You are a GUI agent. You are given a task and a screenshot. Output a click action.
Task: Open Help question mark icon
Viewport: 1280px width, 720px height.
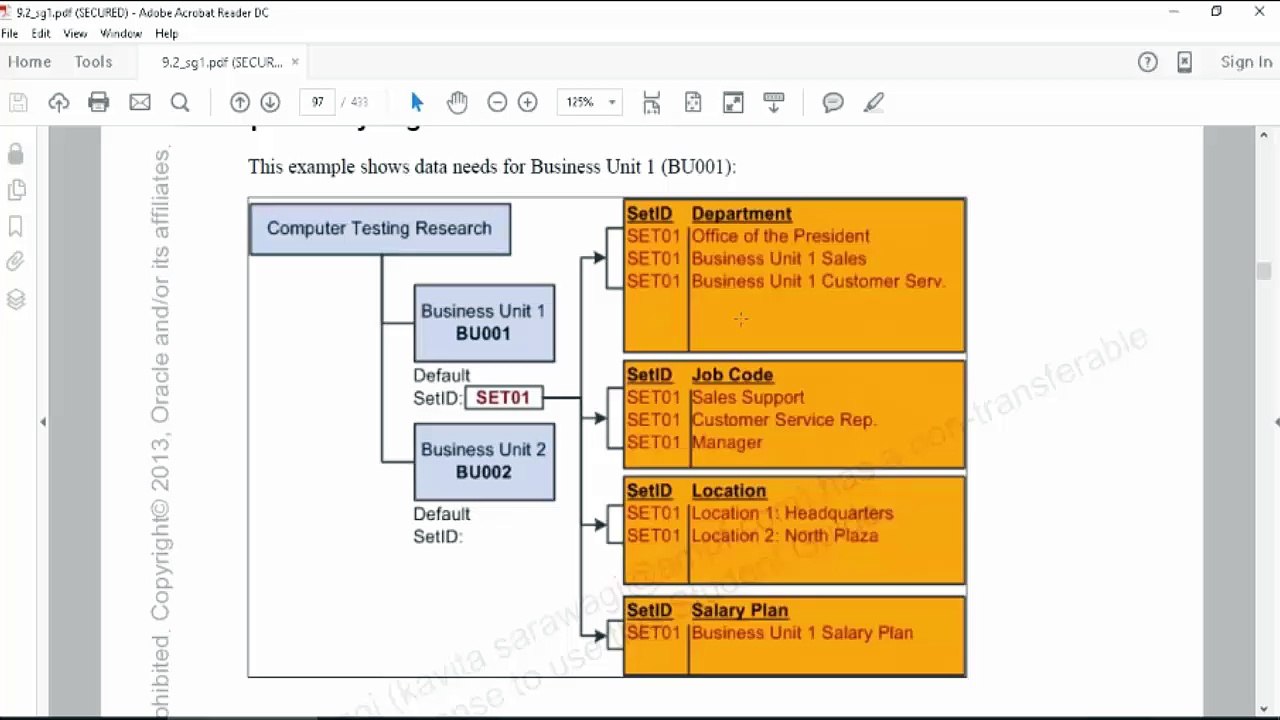point(1148,62)
